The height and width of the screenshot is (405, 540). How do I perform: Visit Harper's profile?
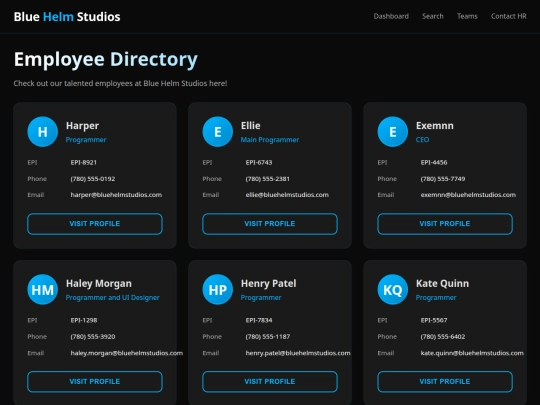tap(95, 224)
